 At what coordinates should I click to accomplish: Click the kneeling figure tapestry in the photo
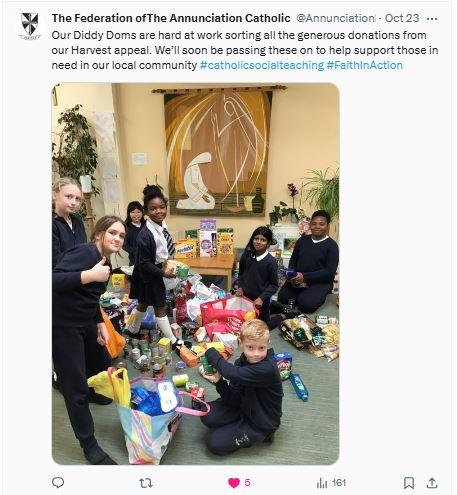pos(219,152)
